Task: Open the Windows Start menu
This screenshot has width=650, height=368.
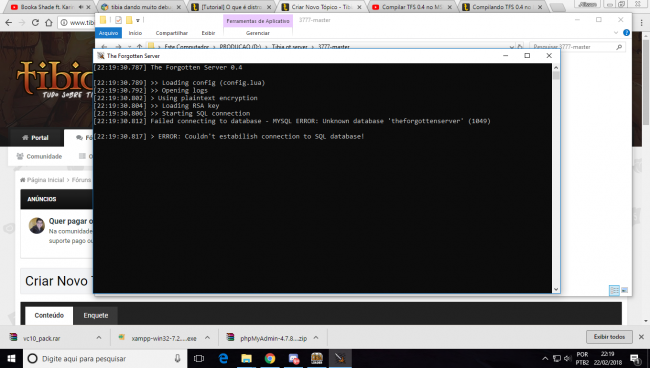Action: (11, 358)
